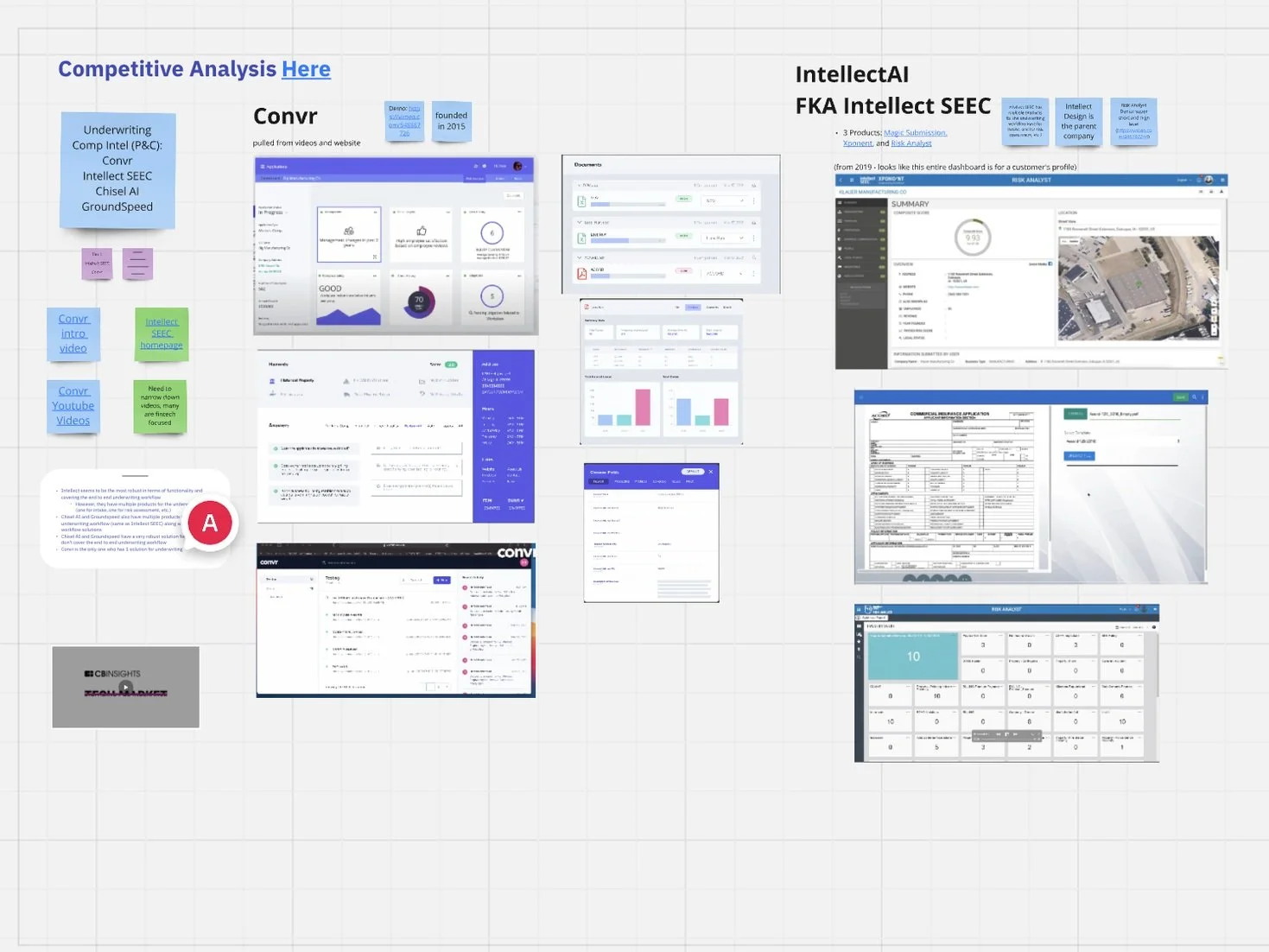Screen dimensions: 1269x952
Task: Play the CB Insights video
Action: pyautogui.click(x=126, y=688)
